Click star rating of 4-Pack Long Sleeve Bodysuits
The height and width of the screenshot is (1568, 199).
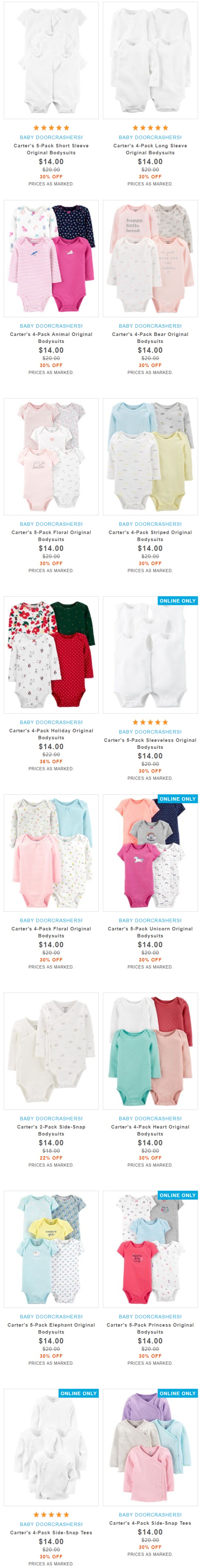pos(150,128)
